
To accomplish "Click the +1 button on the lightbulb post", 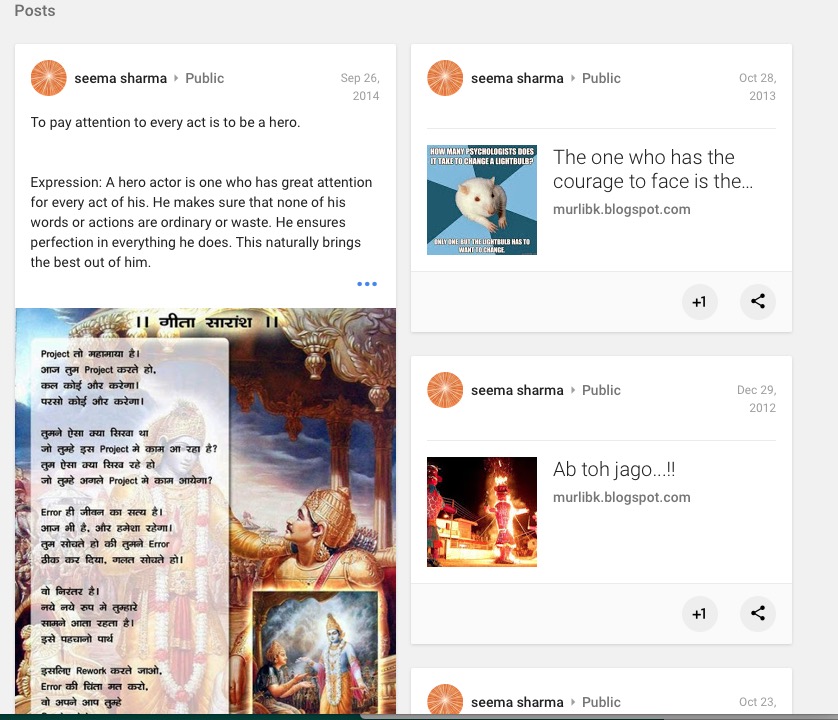I will [x=699, y=302].
